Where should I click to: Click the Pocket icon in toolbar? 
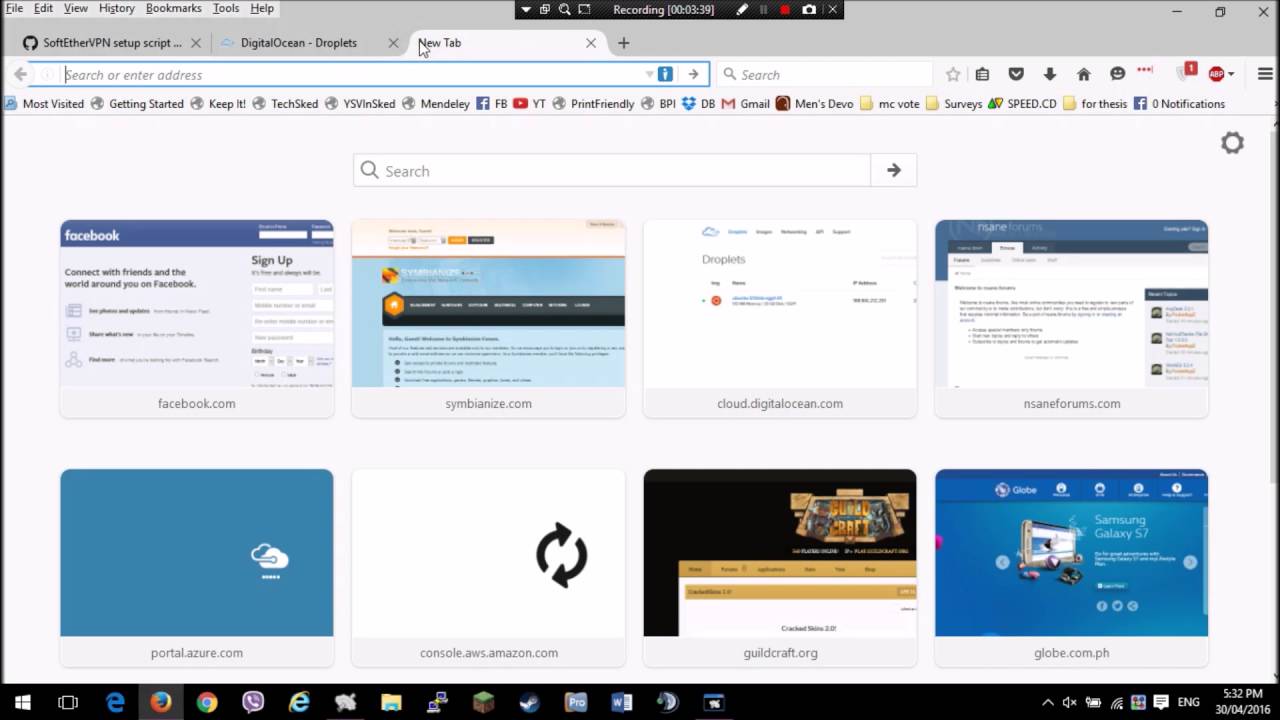[1016, 74]
